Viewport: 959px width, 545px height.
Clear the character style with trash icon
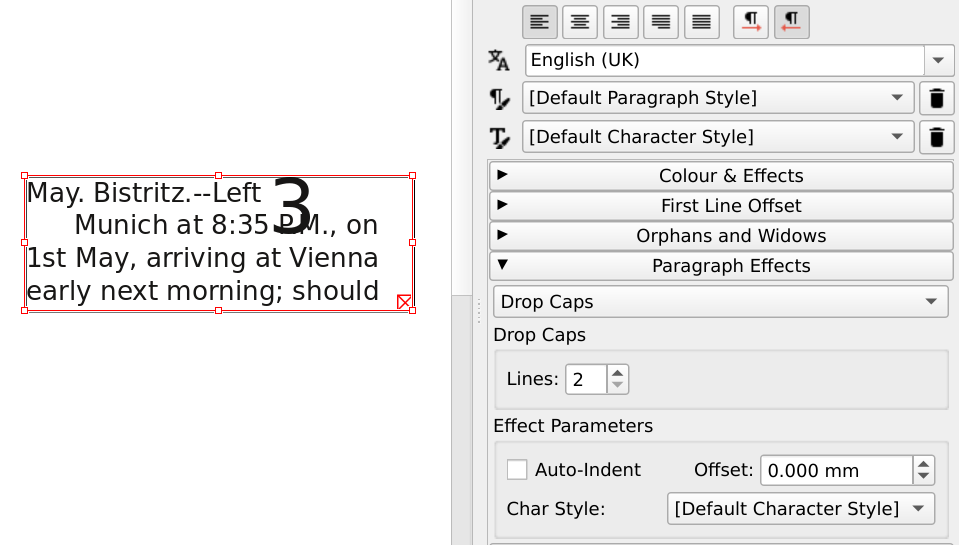[936, 137]
